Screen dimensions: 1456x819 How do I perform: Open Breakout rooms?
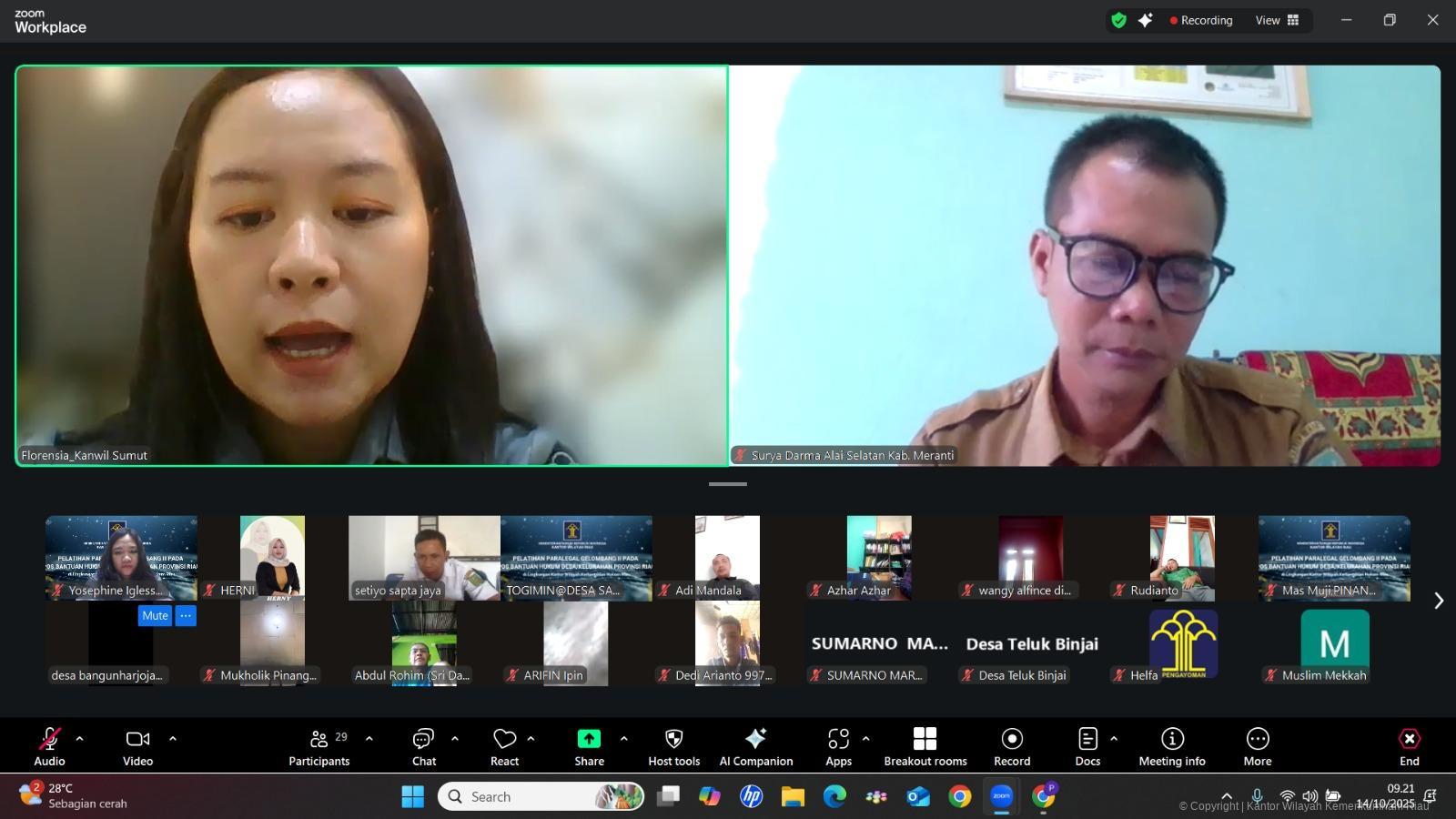click(x=925, y=746)
